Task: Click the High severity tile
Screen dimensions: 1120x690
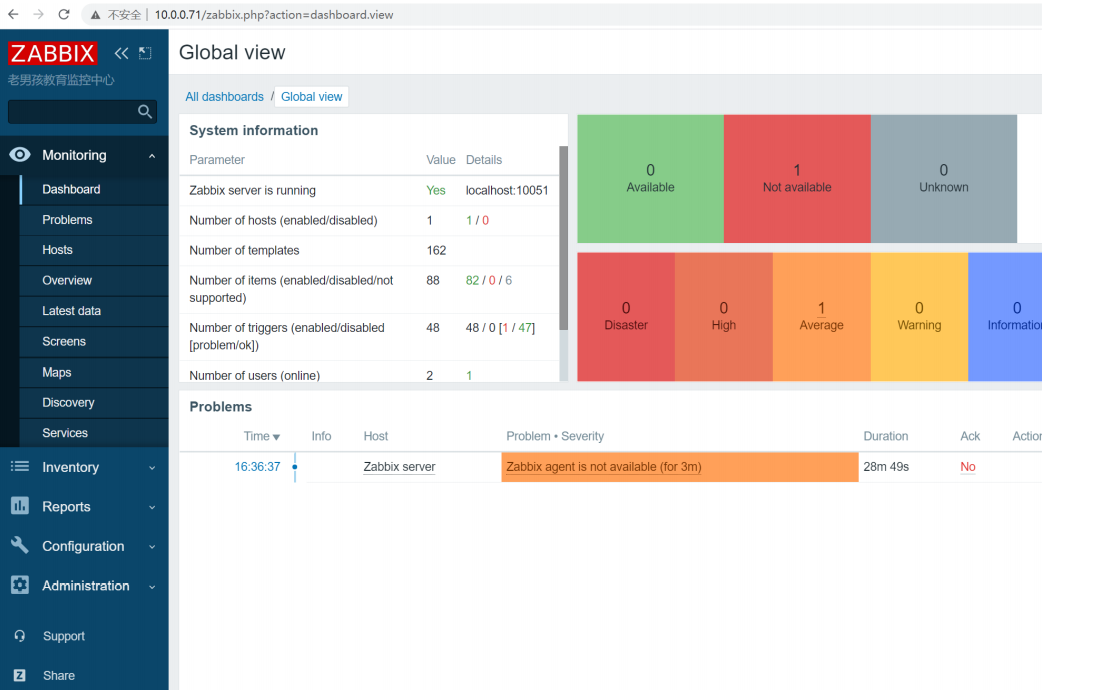Action: [x=724, y=316]
